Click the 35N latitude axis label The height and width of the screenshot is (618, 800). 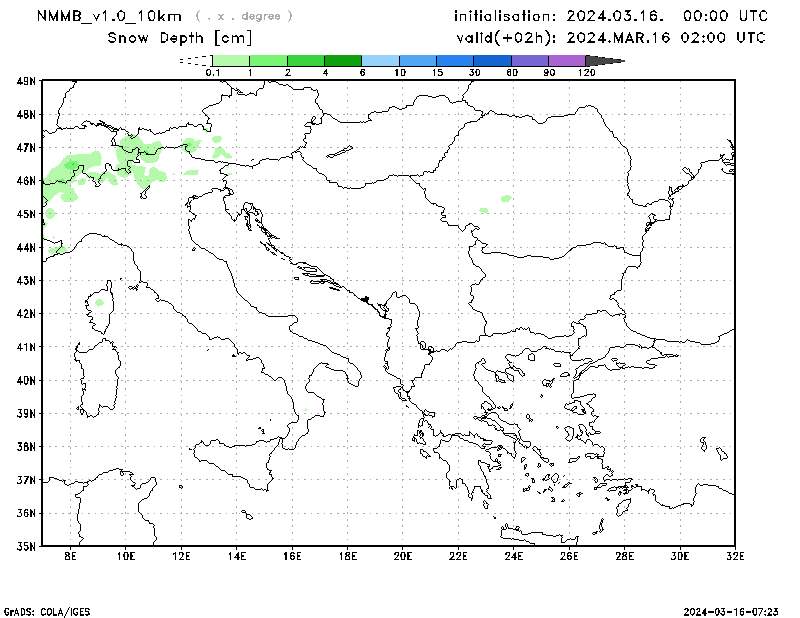pyautogui.click(x=26, y=546)
